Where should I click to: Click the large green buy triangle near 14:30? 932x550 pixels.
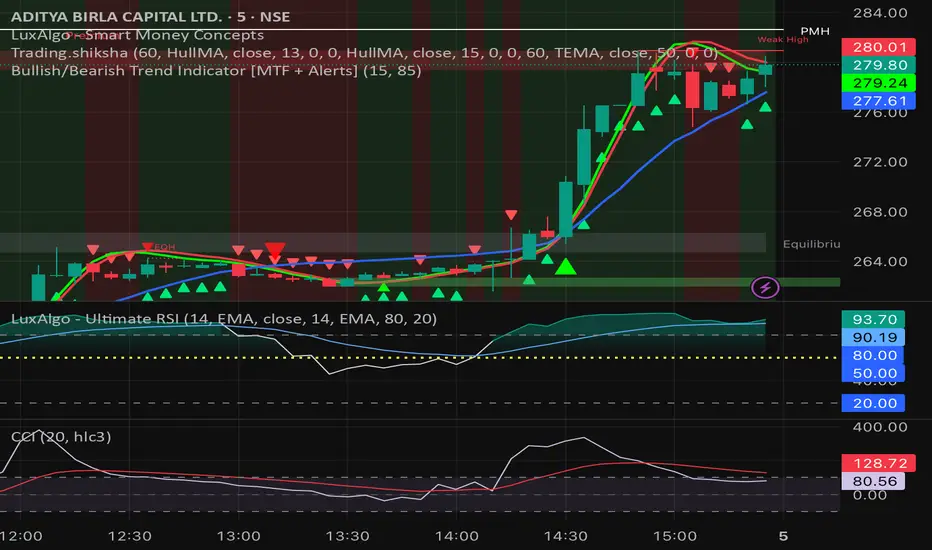coord(565,266)
